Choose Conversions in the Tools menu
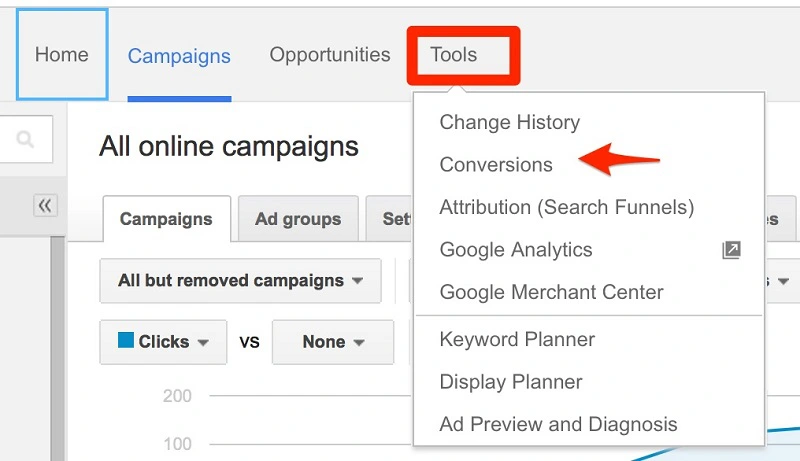This screenshot has width=800, height=461. pos(496,165)
